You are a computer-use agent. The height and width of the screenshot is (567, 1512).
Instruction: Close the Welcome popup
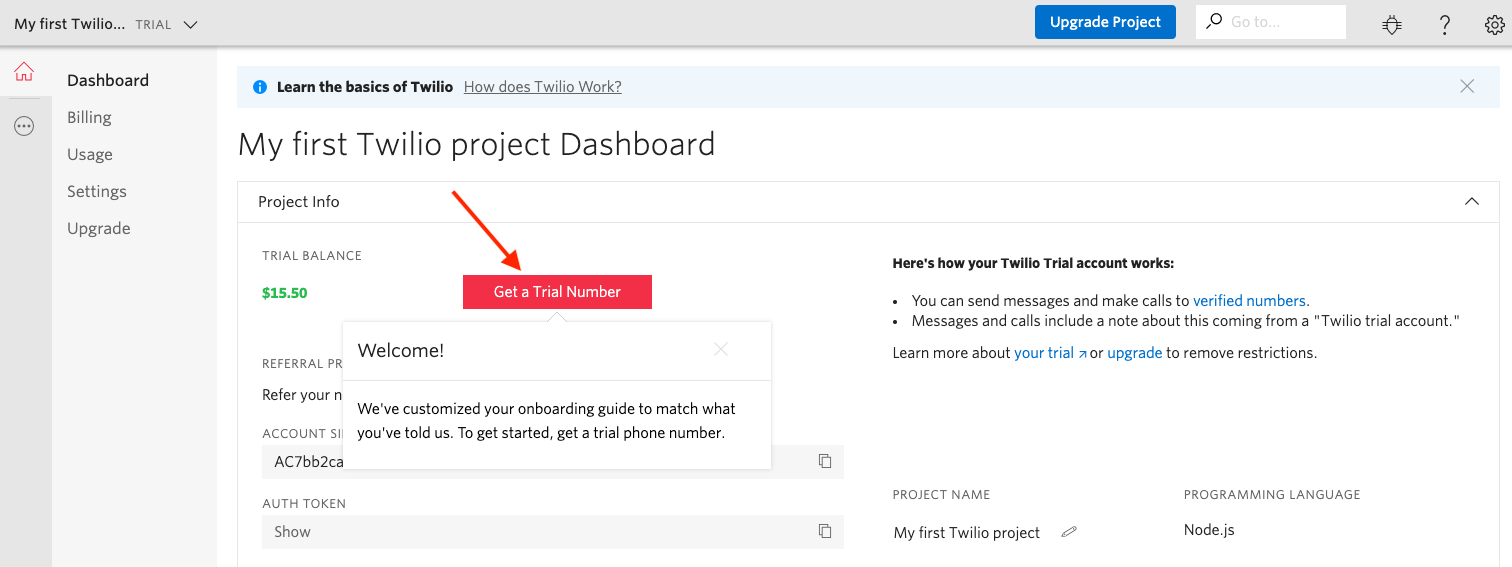(x=721, y=349)
